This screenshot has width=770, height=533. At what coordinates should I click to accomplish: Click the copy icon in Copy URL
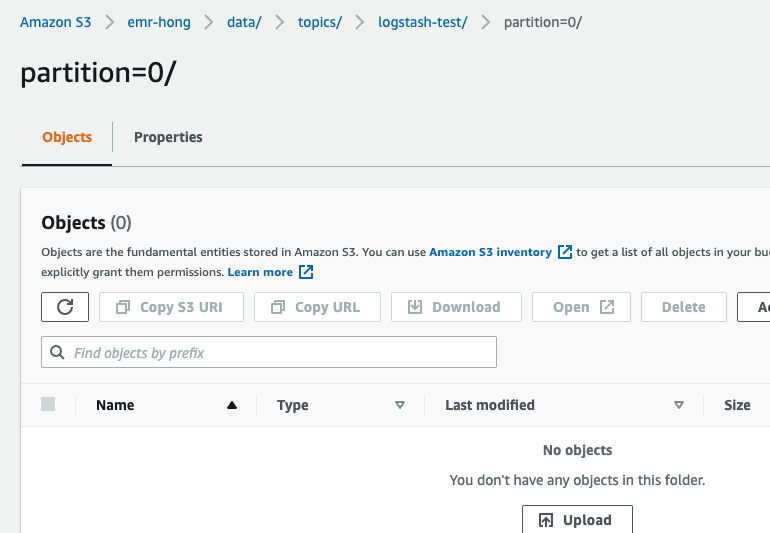(278, 307)
